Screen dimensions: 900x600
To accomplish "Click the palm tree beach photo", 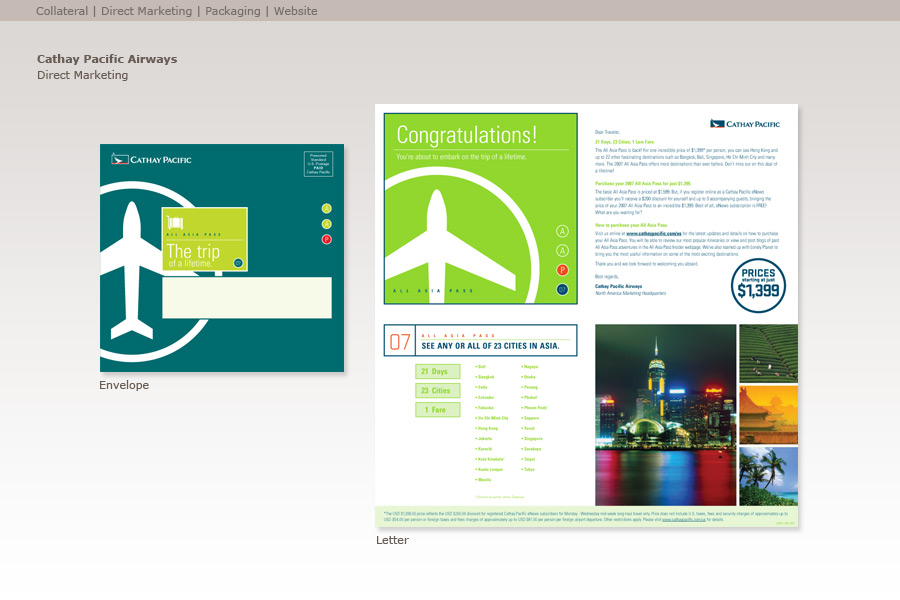I will [x=768, y=476].
